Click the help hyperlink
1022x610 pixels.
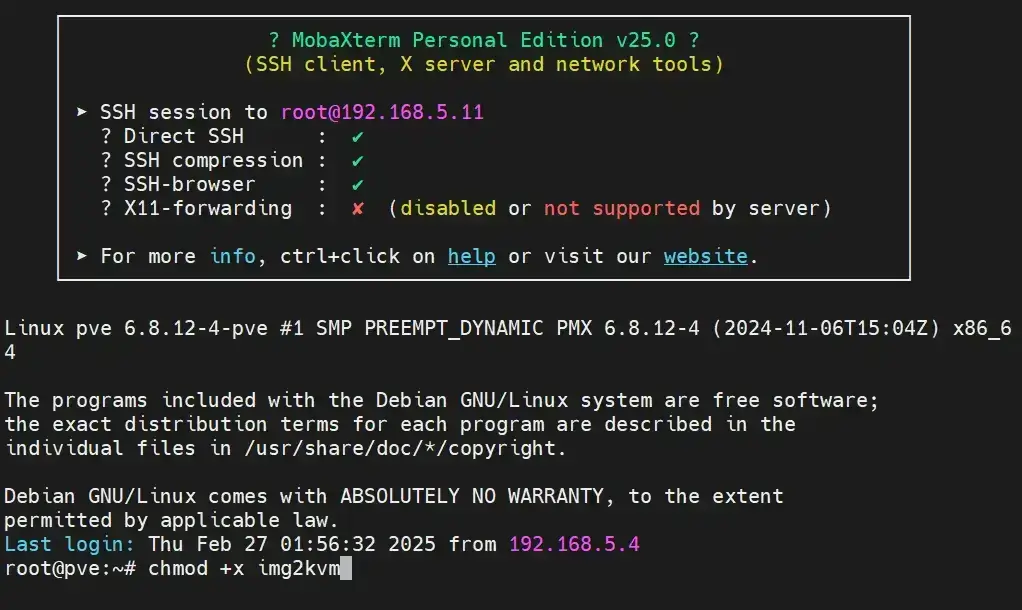coord(471,256)
